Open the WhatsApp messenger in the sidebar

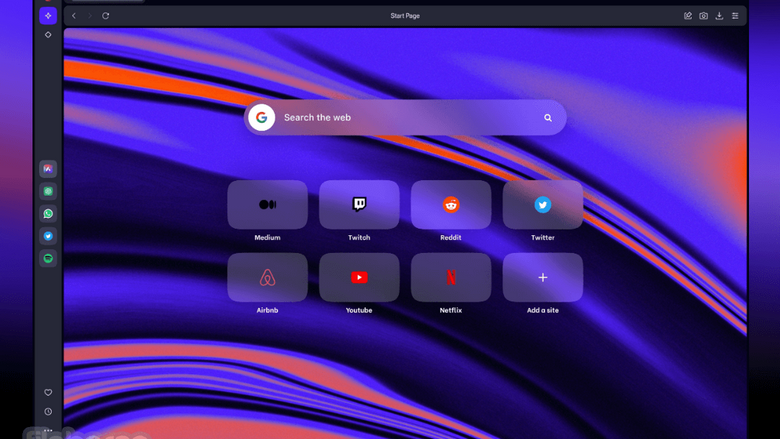(x=48, y=214)
